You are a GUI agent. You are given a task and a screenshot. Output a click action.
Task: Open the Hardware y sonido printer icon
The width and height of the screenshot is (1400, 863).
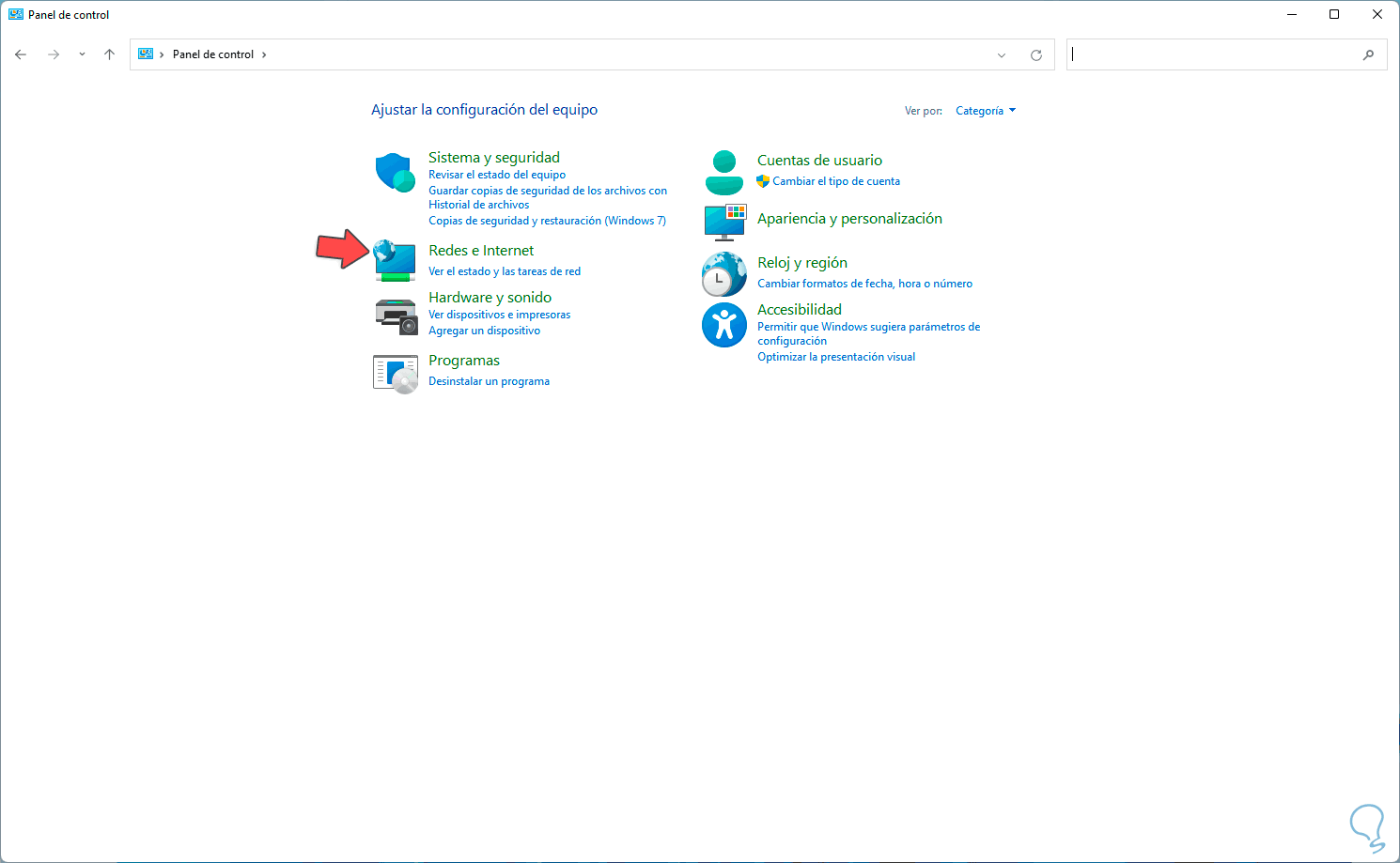tap(396, 316)
